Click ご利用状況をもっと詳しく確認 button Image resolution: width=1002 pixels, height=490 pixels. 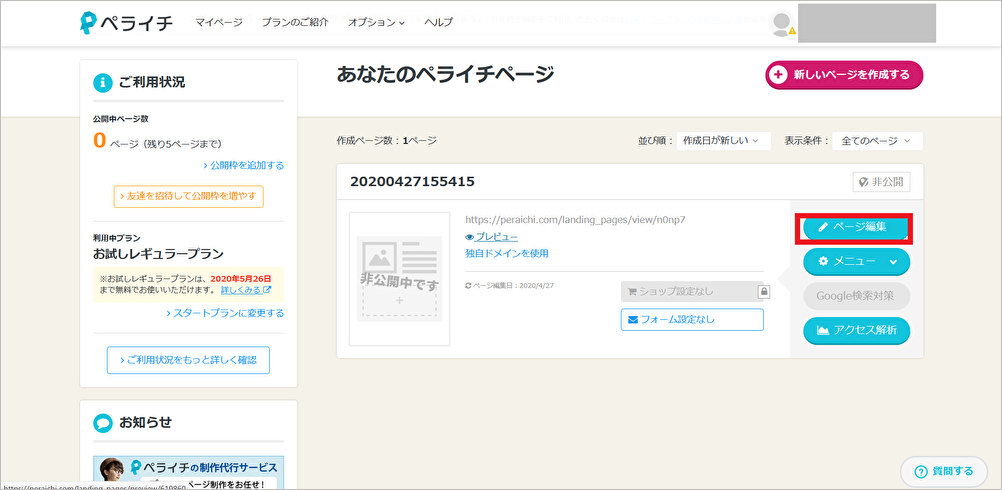(x=189, y=360)
